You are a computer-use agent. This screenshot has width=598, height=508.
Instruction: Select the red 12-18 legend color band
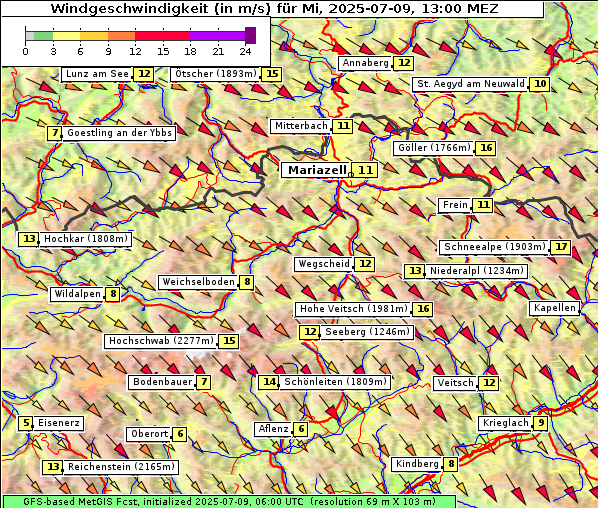click(x=162, y=36)
